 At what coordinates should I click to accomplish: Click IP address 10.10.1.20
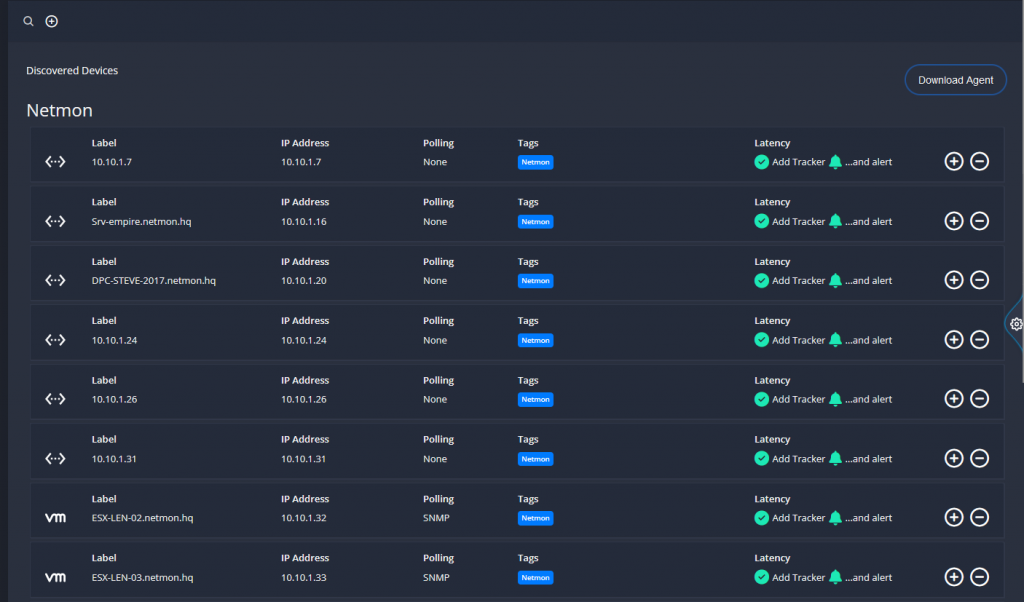click(x=304, y=281)
